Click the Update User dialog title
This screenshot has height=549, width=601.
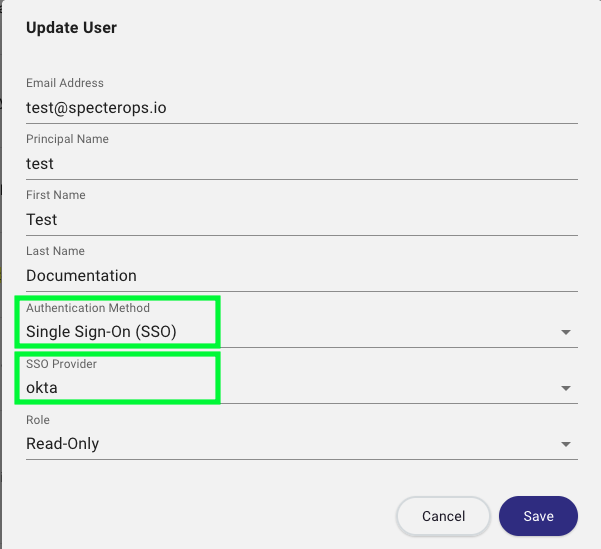pyautogui.click(x=71, y=28)
